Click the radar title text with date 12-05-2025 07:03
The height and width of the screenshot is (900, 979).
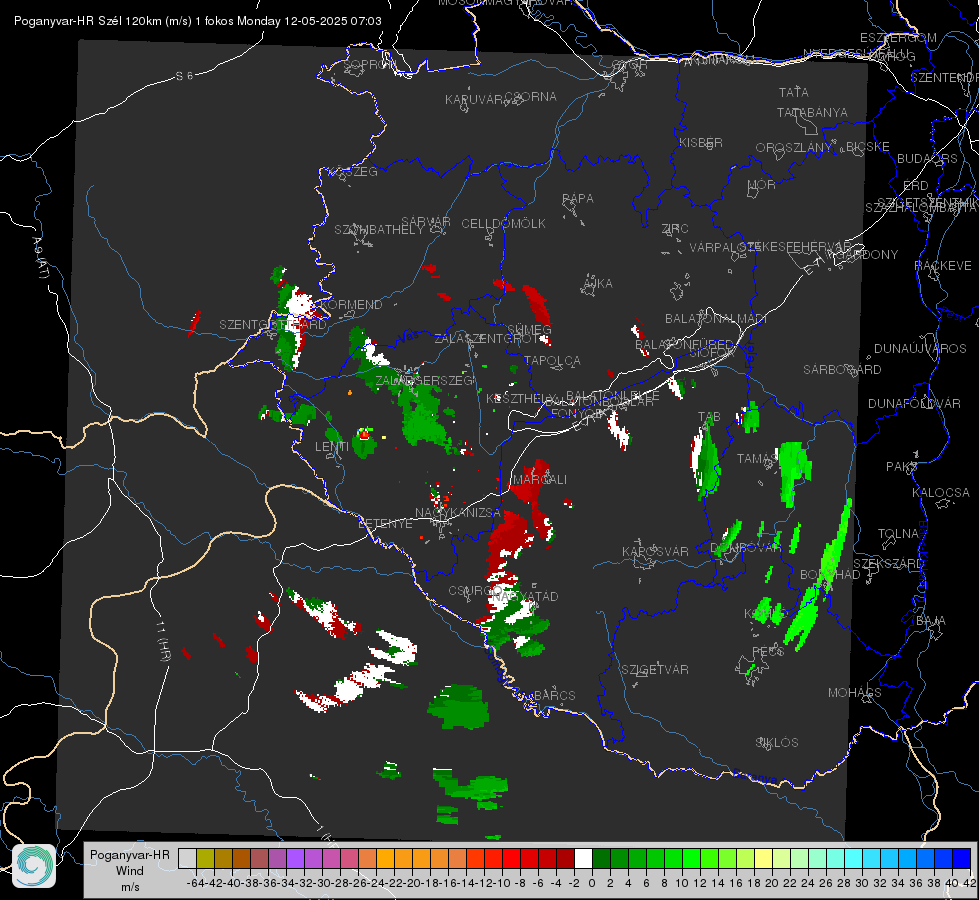pos(198,21)
